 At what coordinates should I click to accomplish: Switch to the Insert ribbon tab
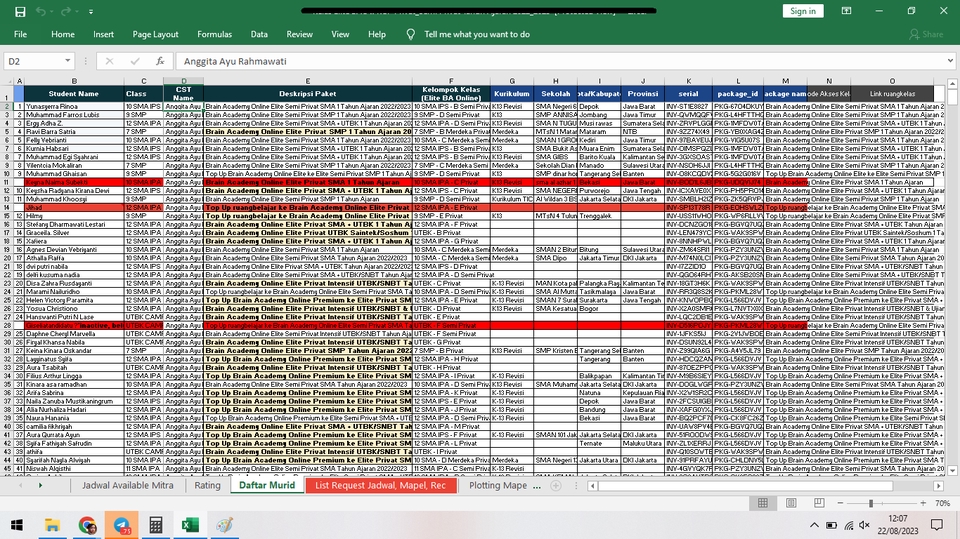(x=103, y=34)
